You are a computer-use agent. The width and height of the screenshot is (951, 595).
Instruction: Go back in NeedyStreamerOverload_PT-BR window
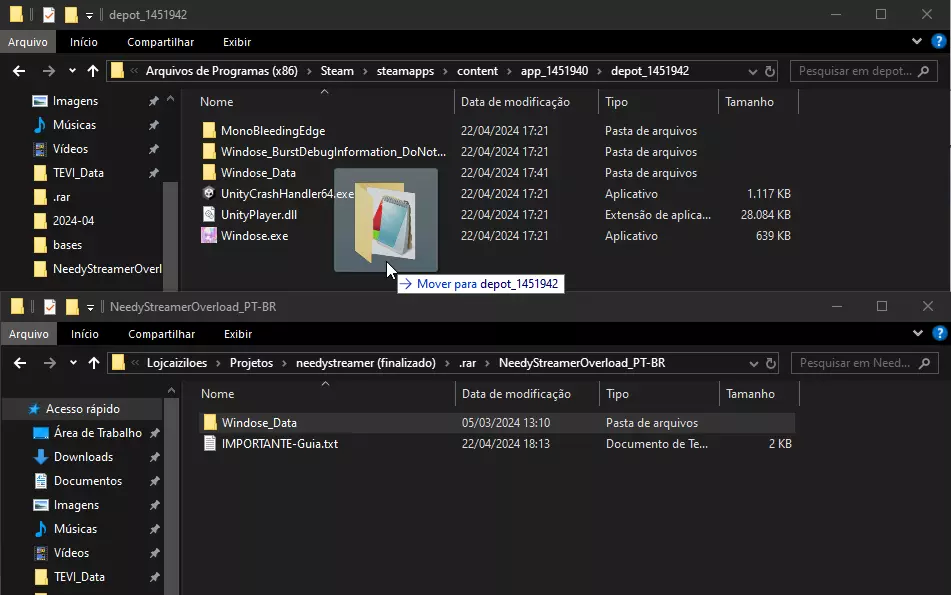click(20, 363)
